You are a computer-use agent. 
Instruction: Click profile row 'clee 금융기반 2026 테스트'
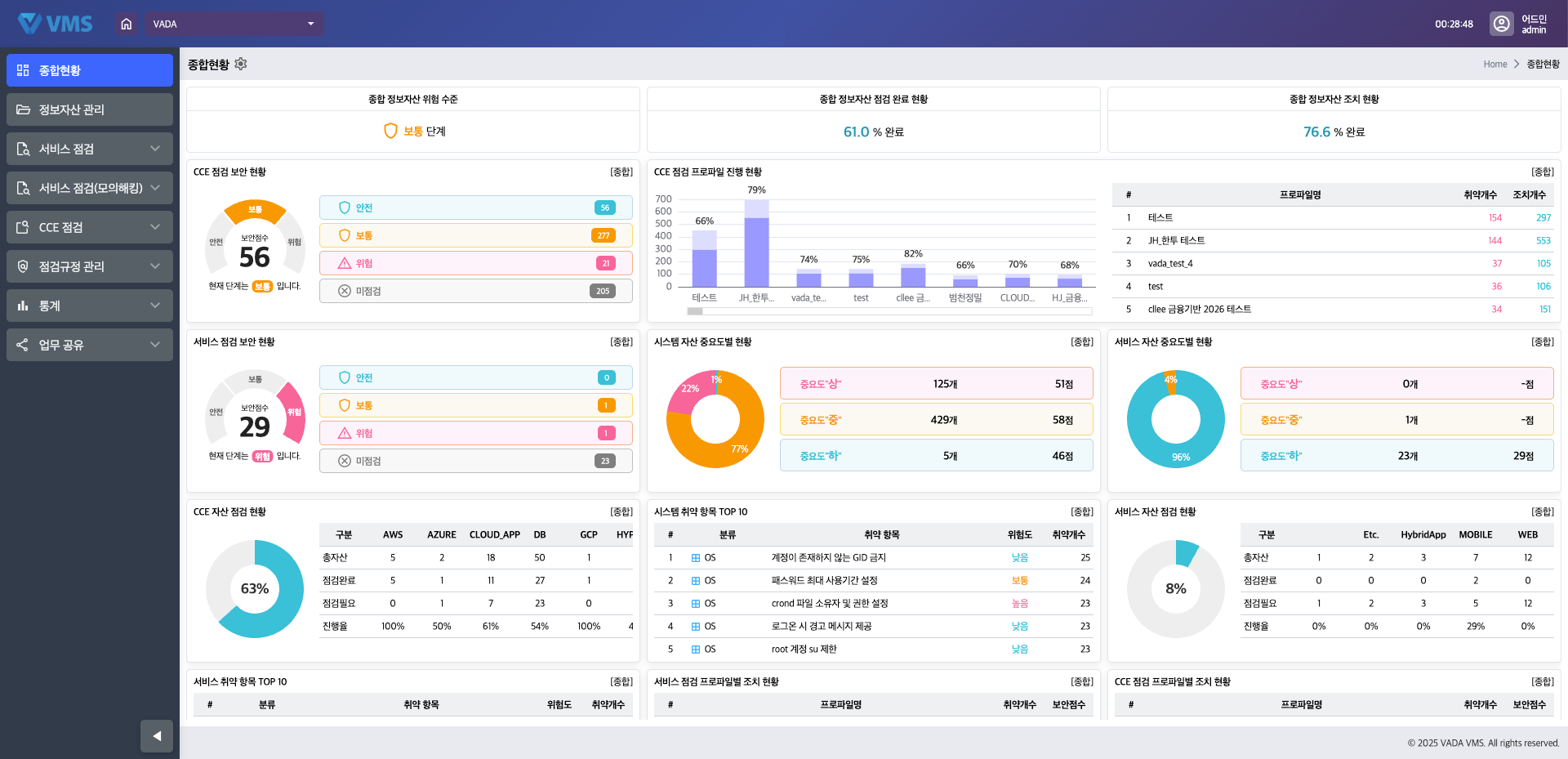coord(1333,309)
